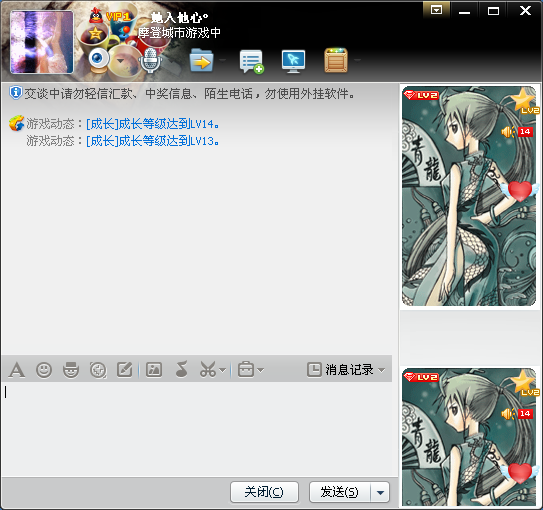Click the LV2 diamond badge on the upper QQ show
This screenshot has height=510, width=543.
coord(421,95)
